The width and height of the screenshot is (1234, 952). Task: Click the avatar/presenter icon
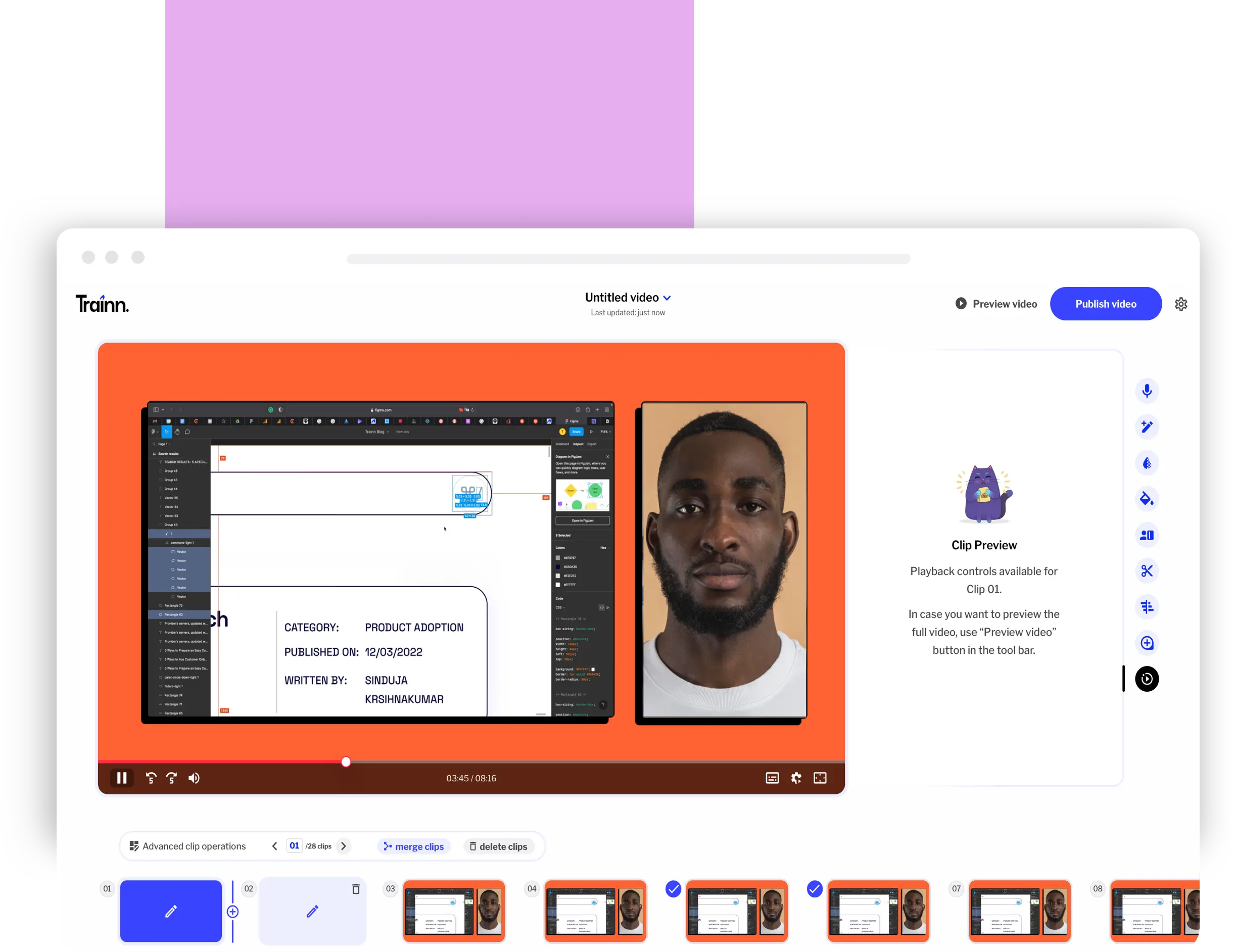[x=1146, y=534]
